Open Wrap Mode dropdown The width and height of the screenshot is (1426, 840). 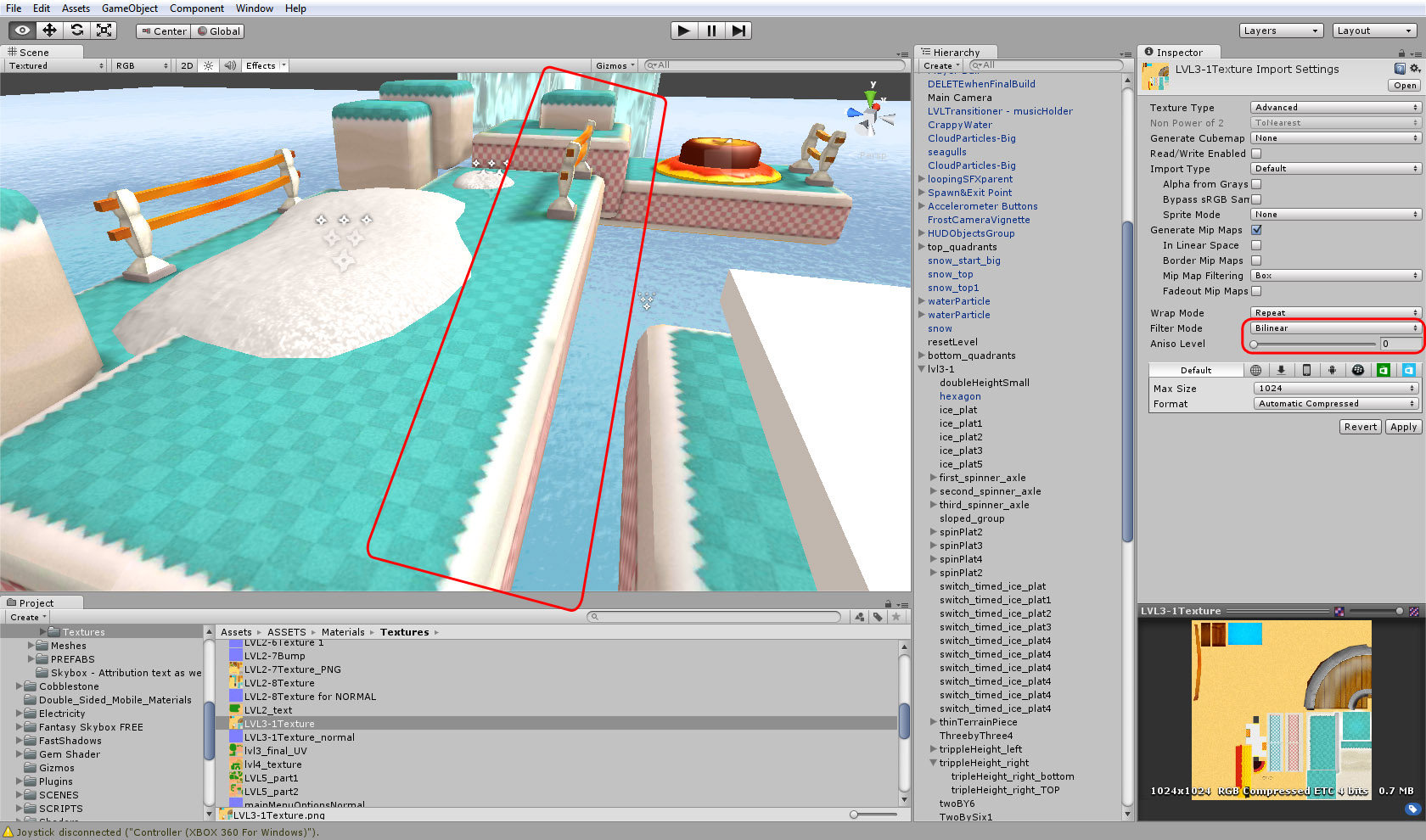point(1335,313)
